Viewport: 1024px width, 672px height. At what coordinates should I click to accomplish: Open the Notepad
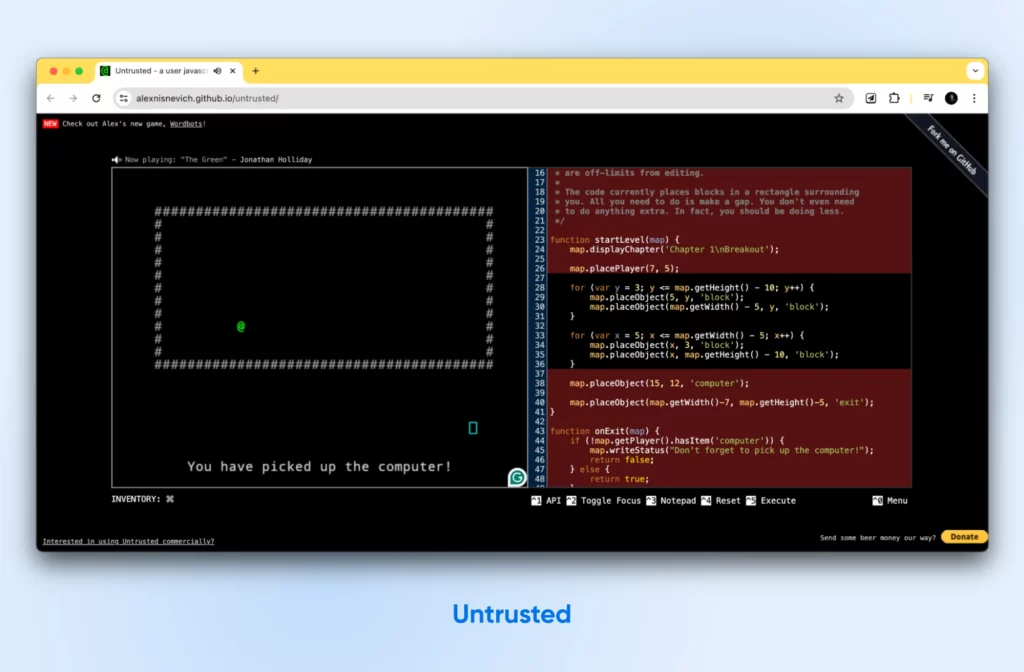pos(671,500)
